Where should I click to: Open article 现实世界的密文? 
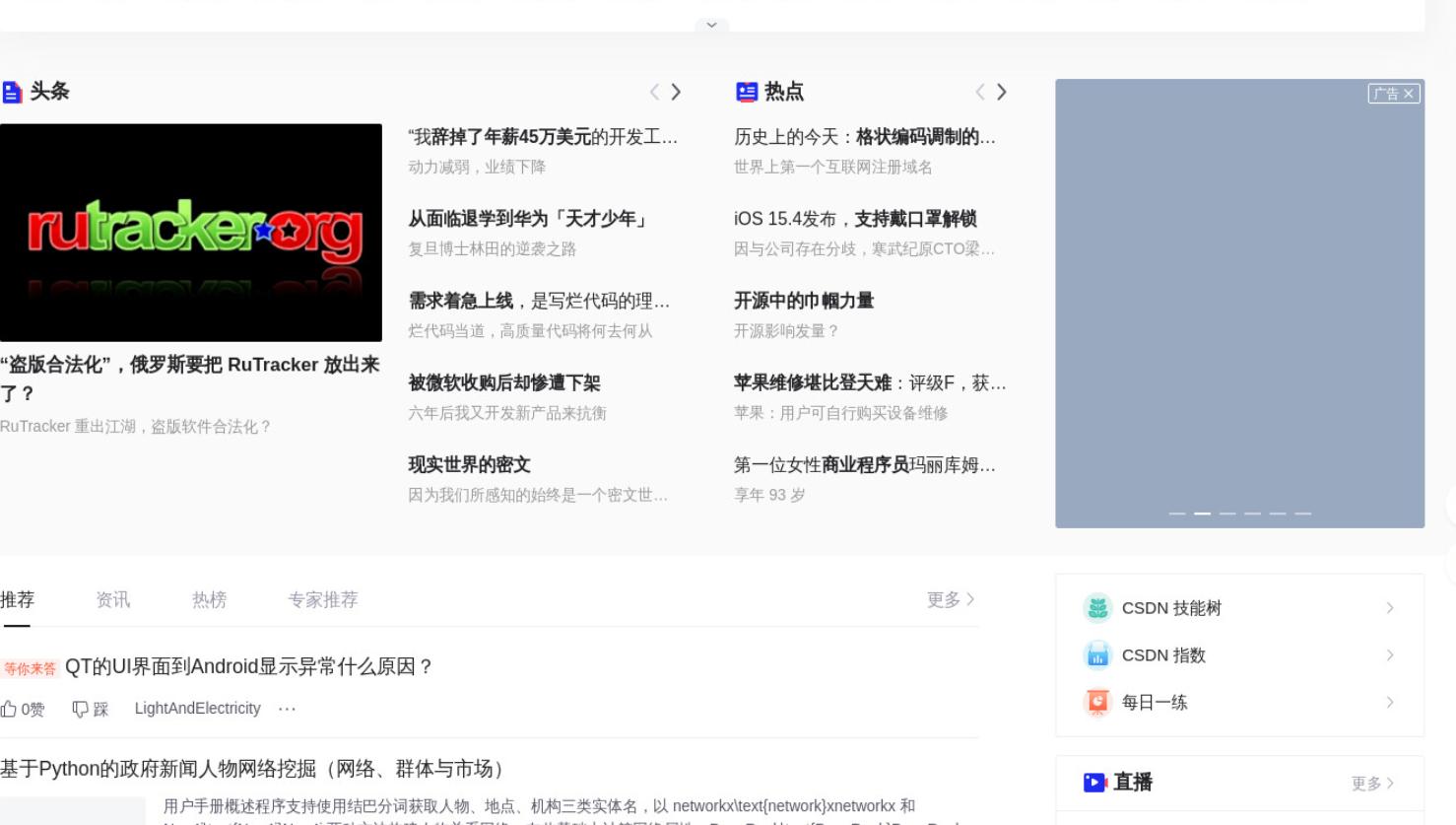[469, 464]
